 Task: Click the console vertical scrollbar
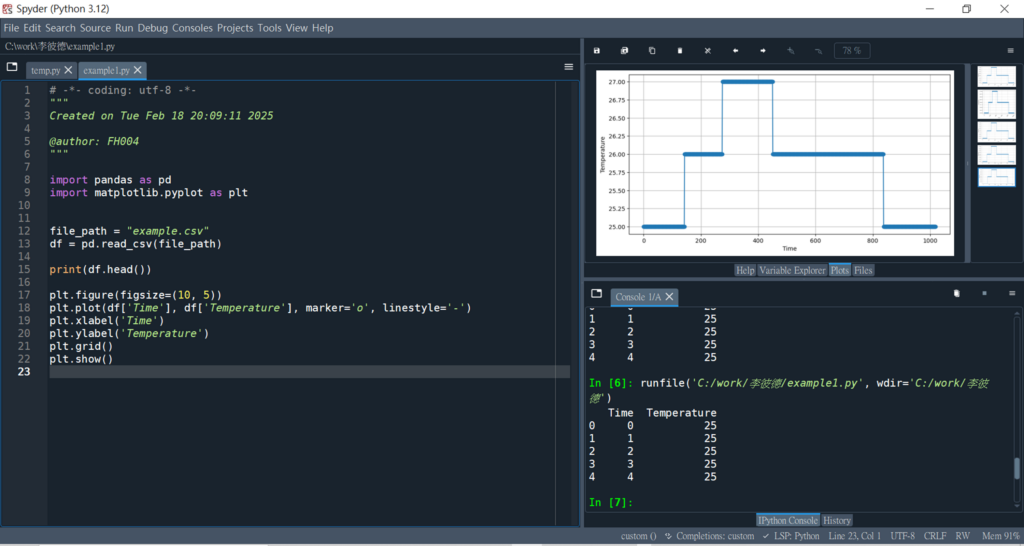1017,470
